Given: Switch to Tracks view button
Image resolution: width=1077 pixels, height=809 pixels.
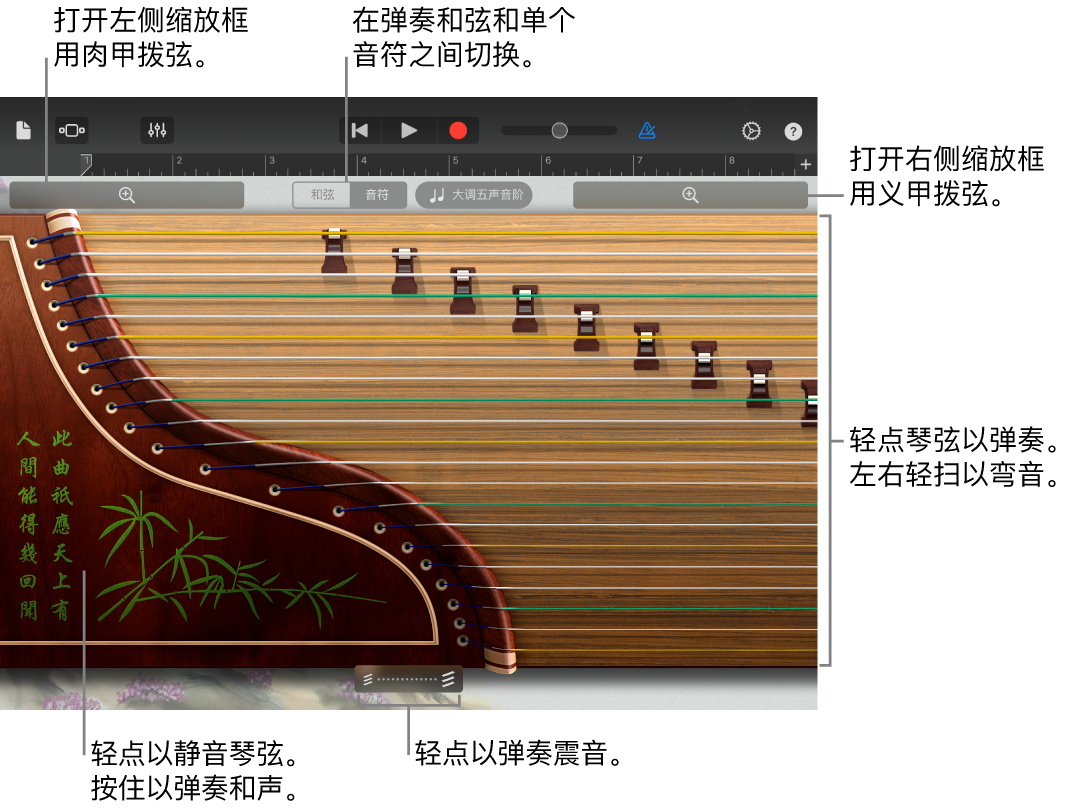Looking at the screenshot, I should [x=71, y=130].
